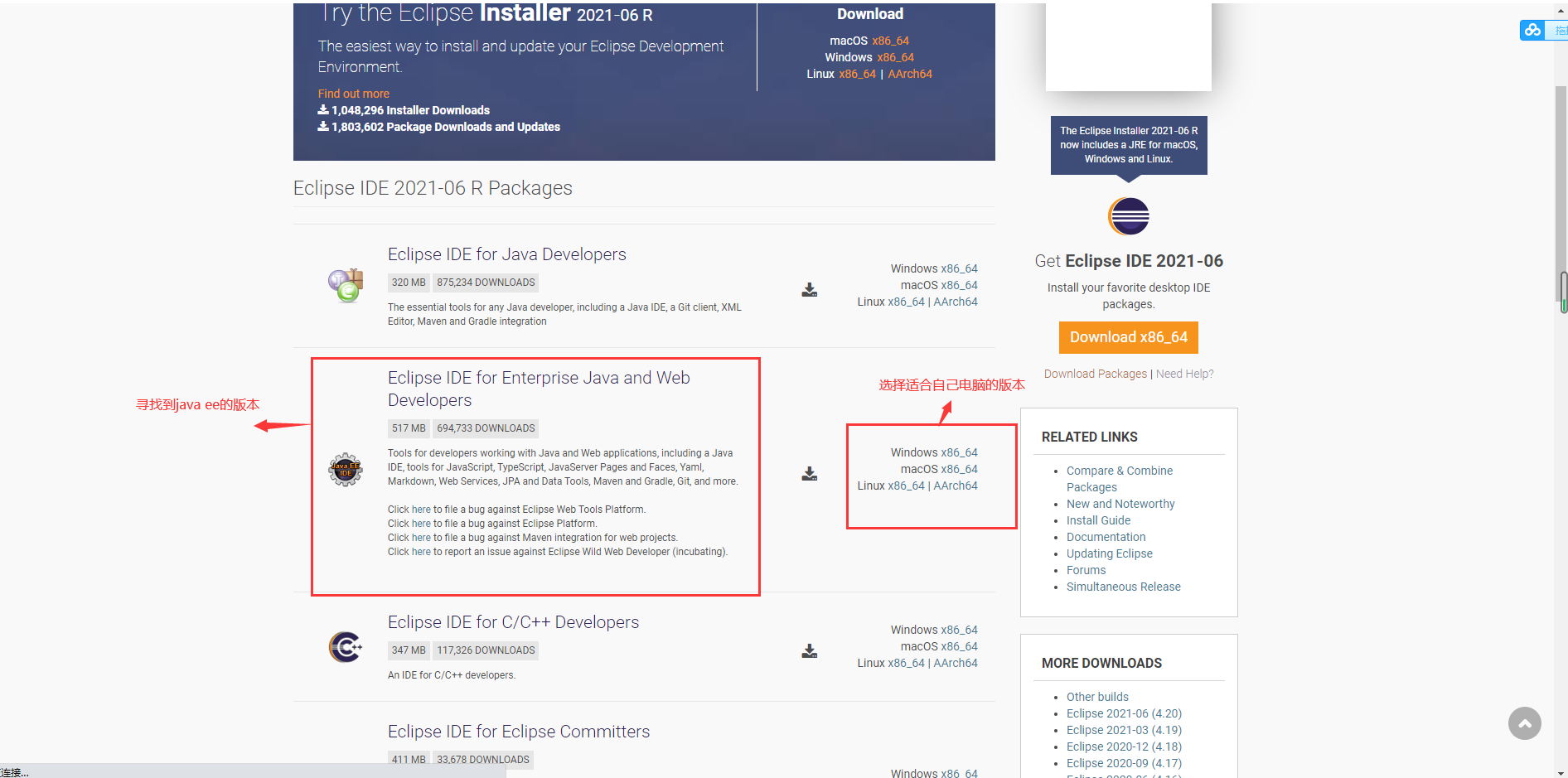The image size is (1568, 778).
Task: Click installer Linux x86_64 link in banner
Action: click(x=857, y=74)
